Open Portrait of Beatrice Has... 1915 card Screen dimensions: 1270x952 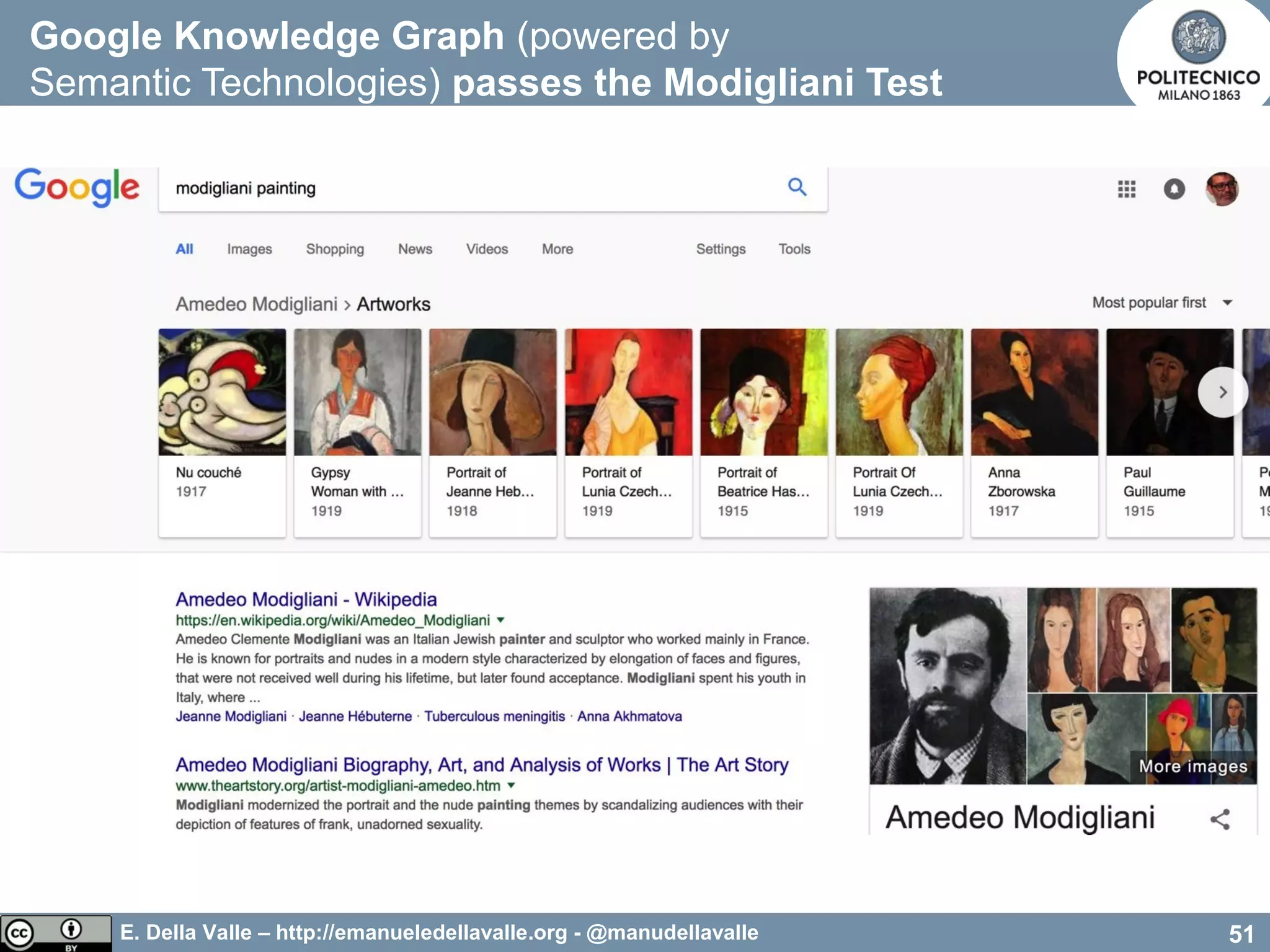[763, 433]
